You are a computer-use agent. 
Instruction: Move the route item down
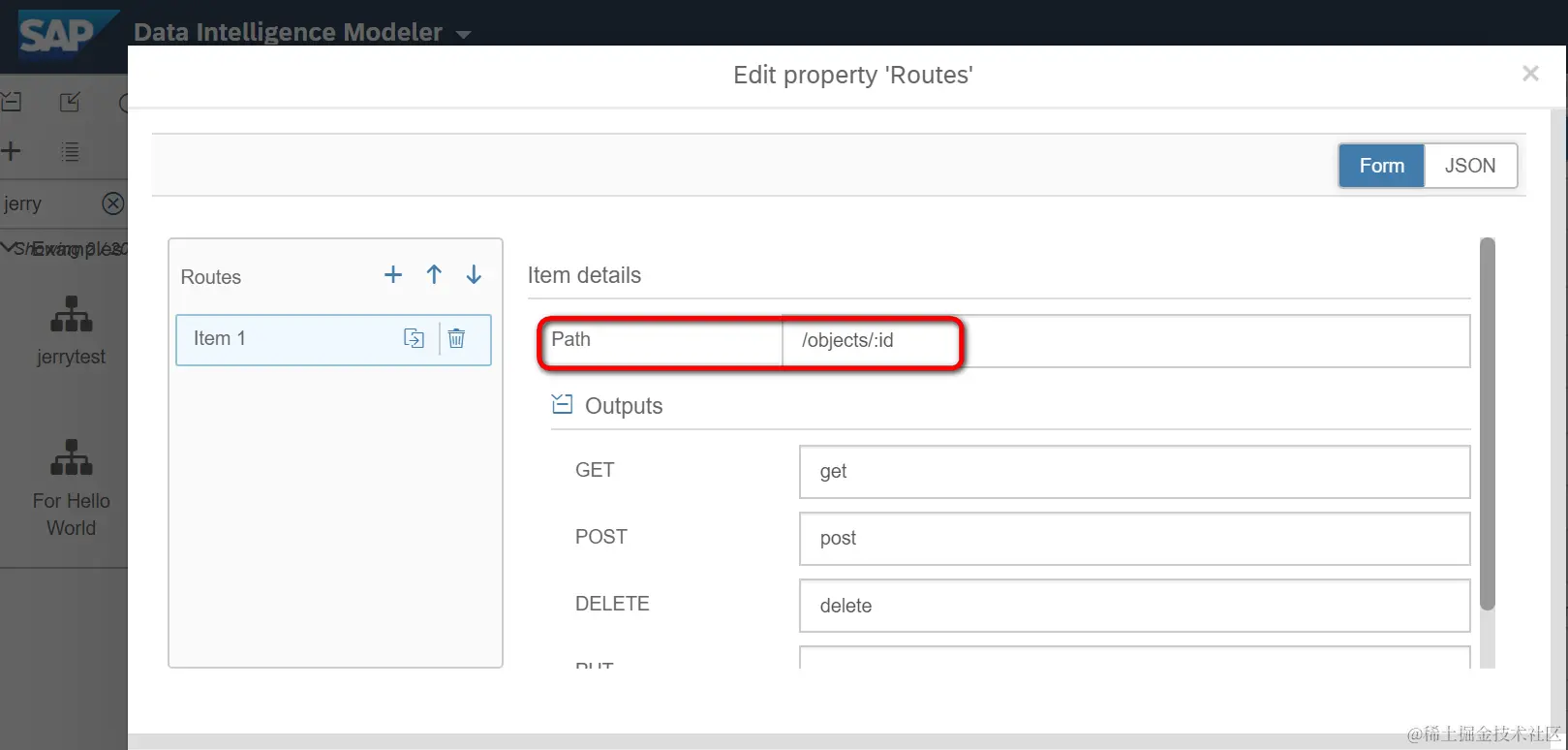click(474, 274)
